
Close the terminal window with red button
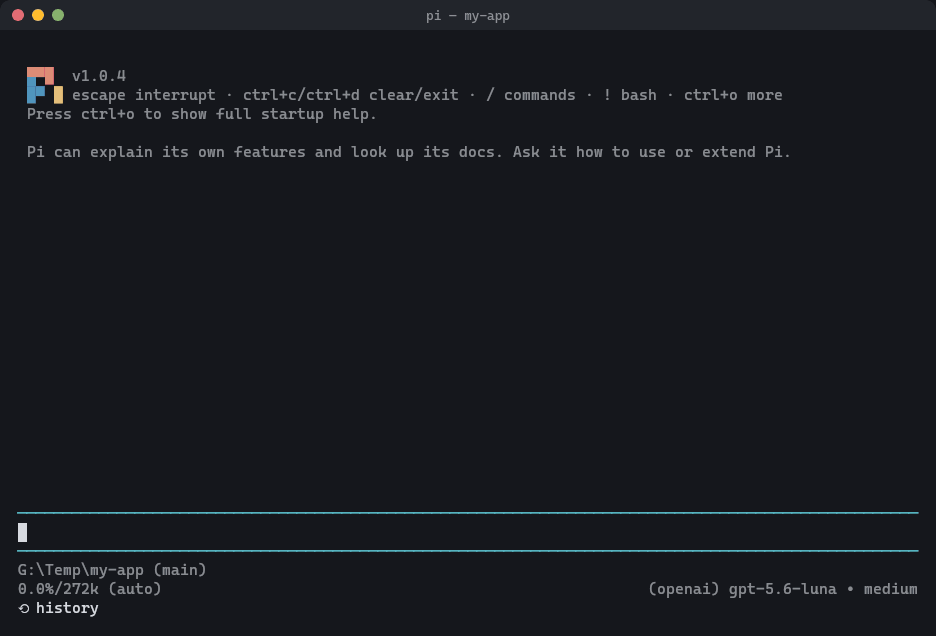[18, 15]
